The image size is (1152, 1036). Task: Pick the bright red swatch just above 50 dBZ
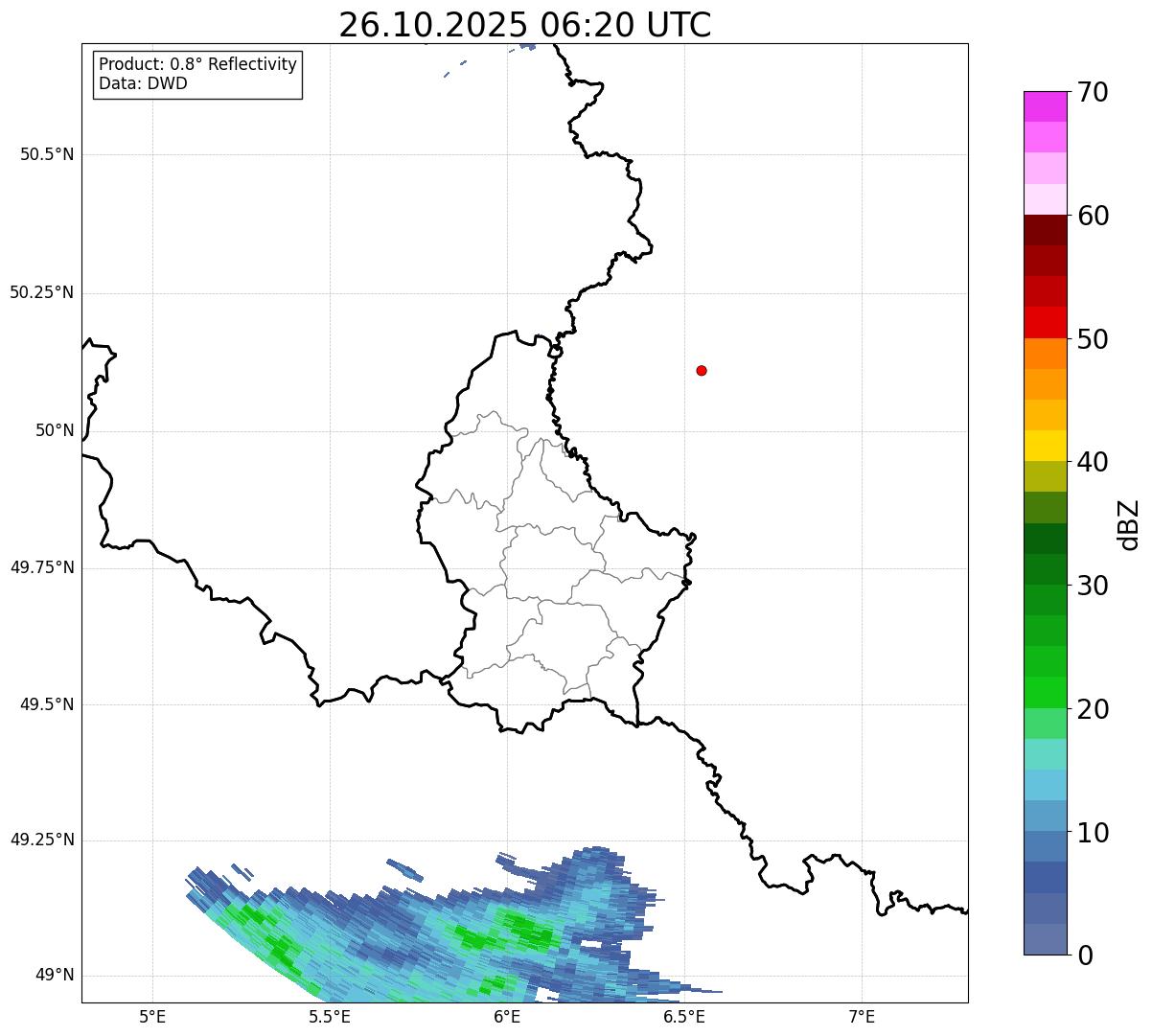1045,322
